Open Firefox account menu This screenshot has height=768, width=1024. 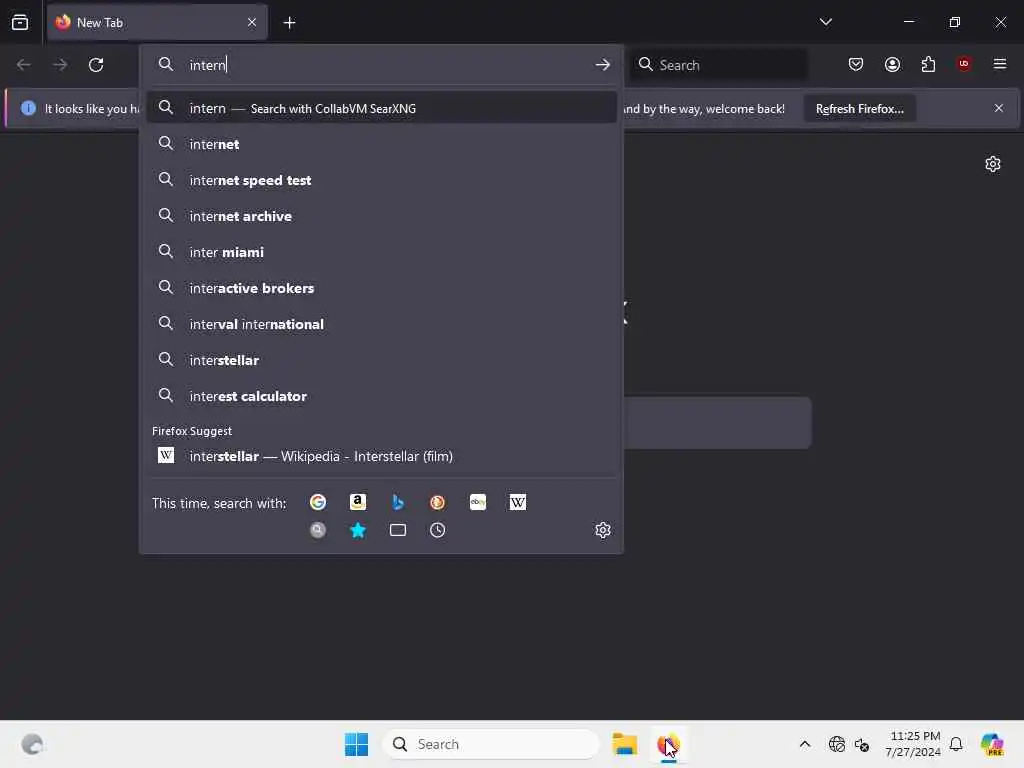coord(892,64)
